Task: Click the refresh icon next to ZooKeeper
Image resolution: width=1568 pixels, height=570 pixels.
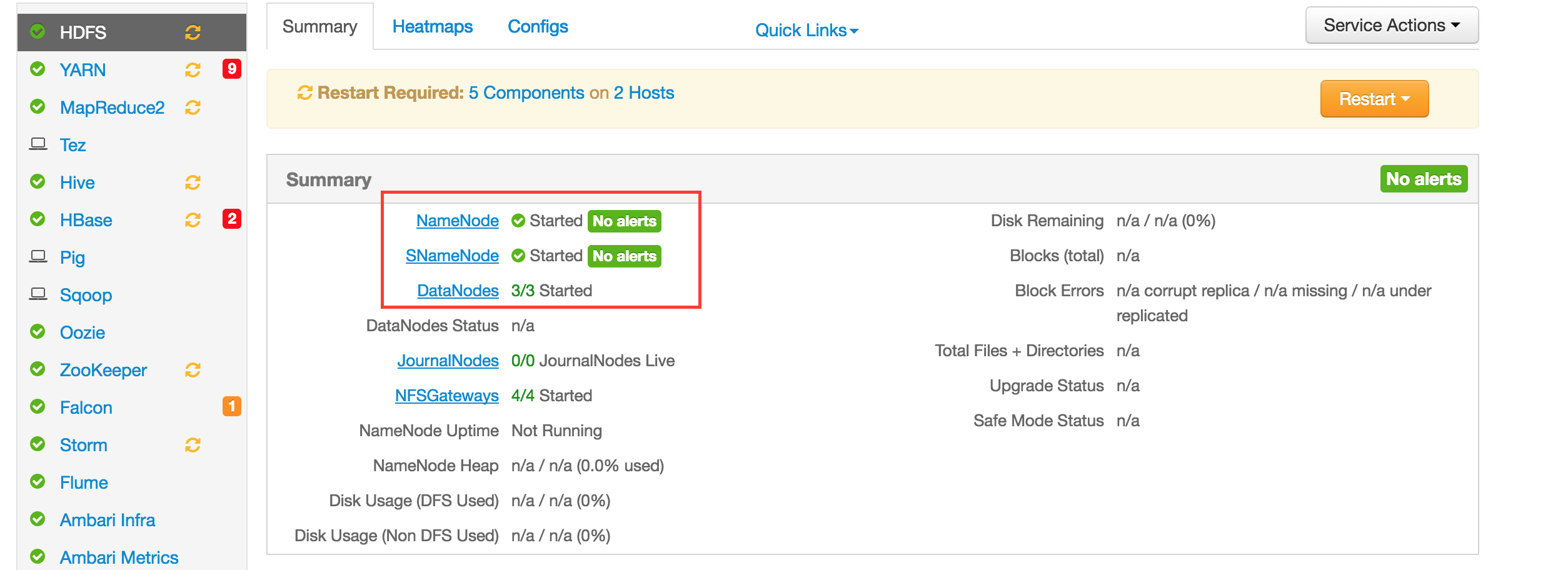Action: pos(191,369)
